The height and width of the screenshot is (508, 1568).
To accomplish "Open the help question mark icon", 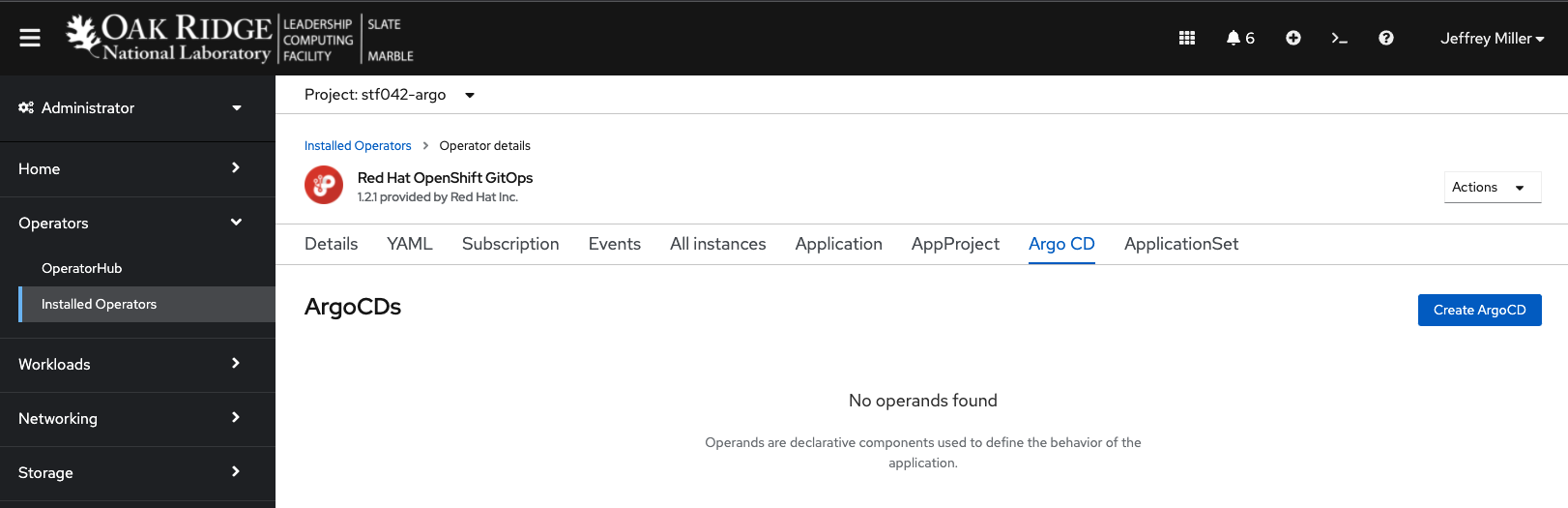I will pyautogui.click(x=1385, y=38).
